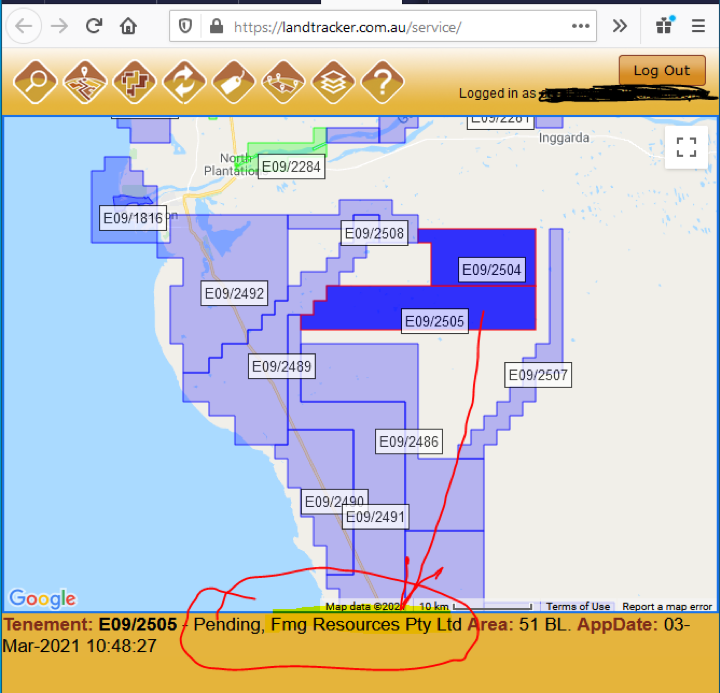This screenshot has height=693, width=720.
Task: Toggle fullscreen map view
Action: (686, 147)
